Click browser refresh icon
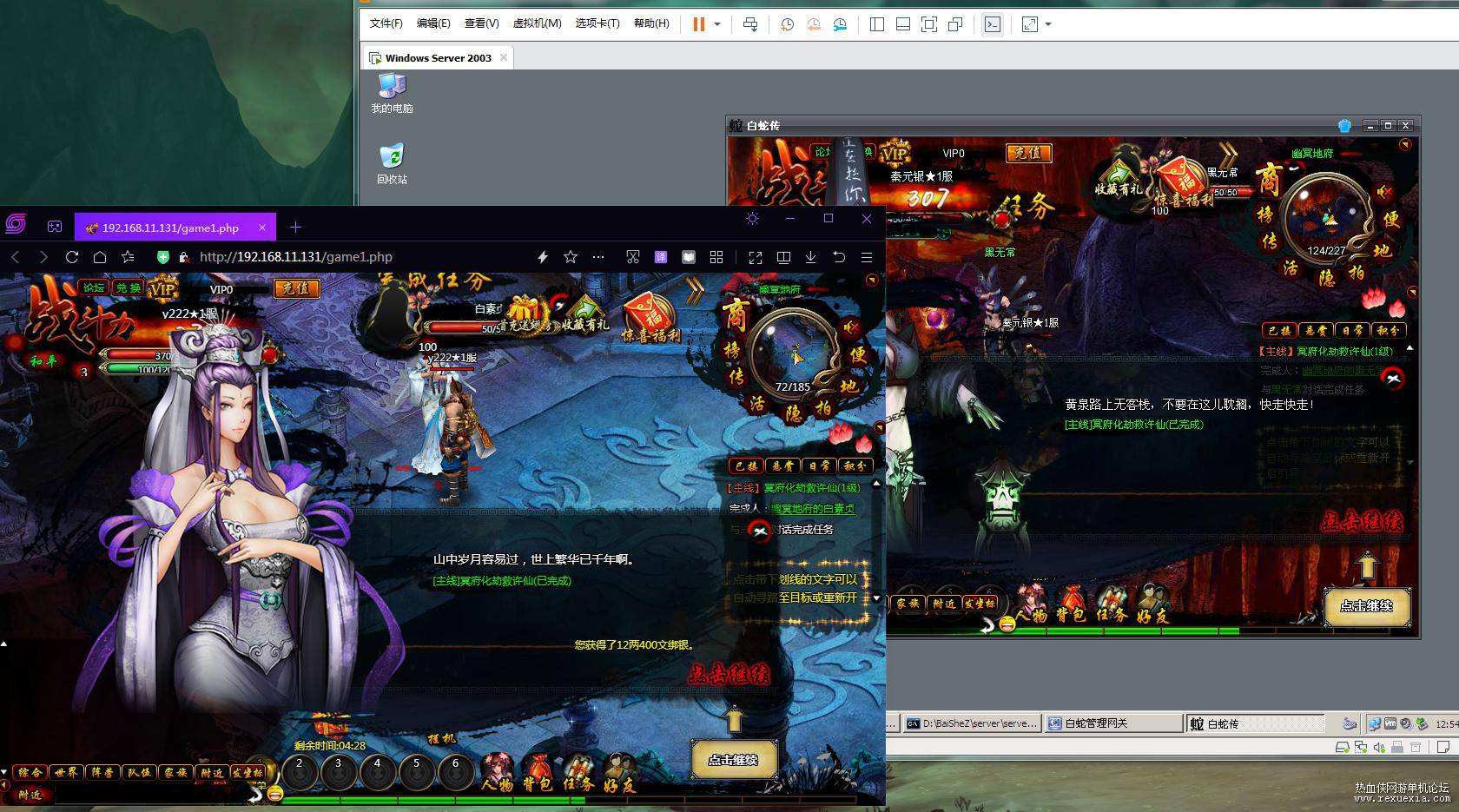Image resolution: width=1459 pixels, height=812 pixels. [x=72, y=257]
